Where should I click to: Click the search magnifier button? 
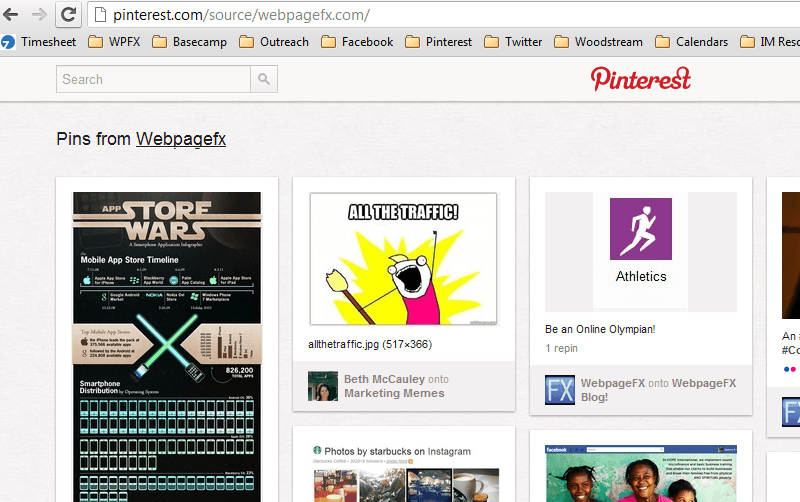click(264, 79)
